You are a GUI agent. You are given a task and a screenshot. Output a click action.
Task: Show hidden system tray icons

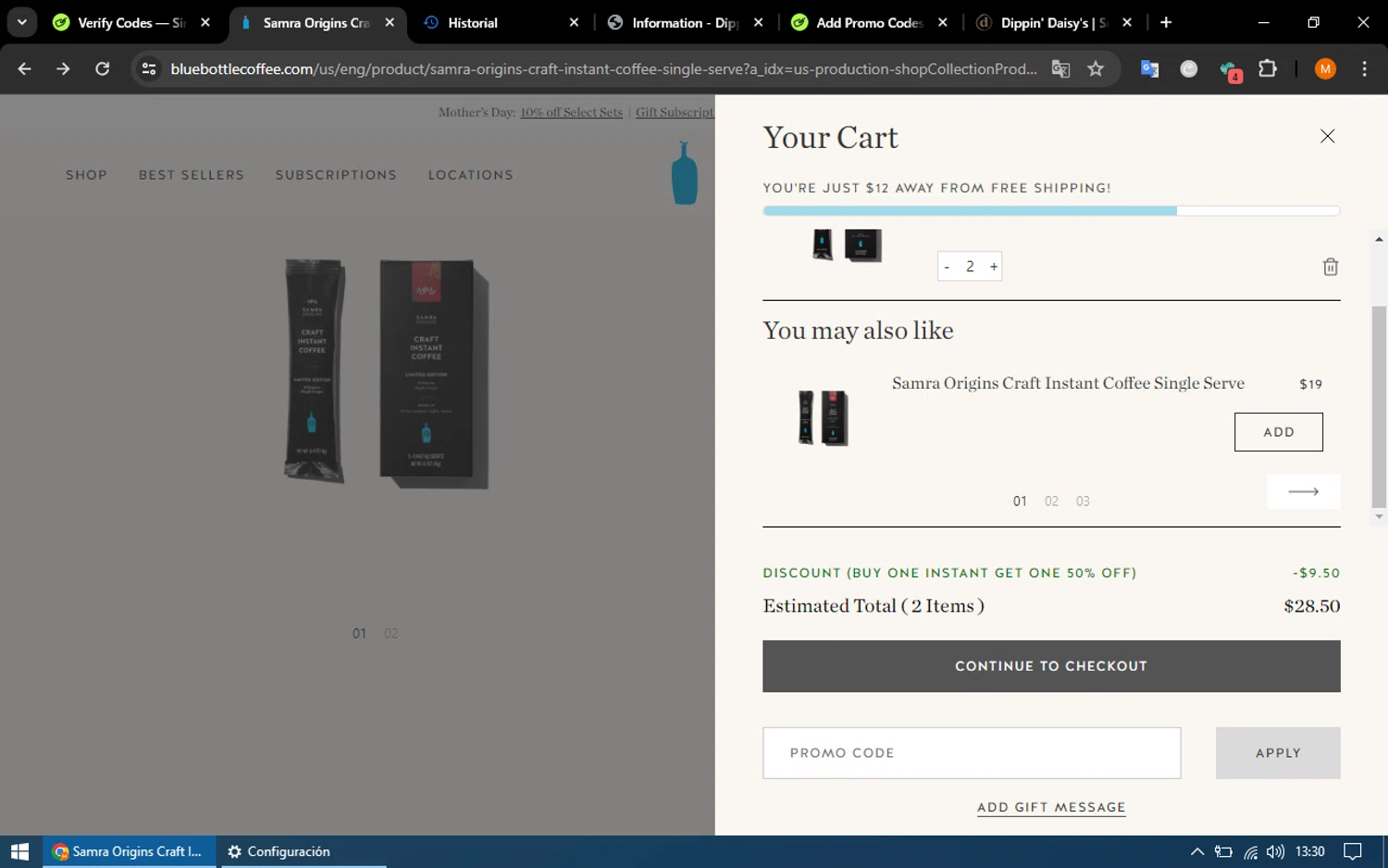[x=1196, y=851]
